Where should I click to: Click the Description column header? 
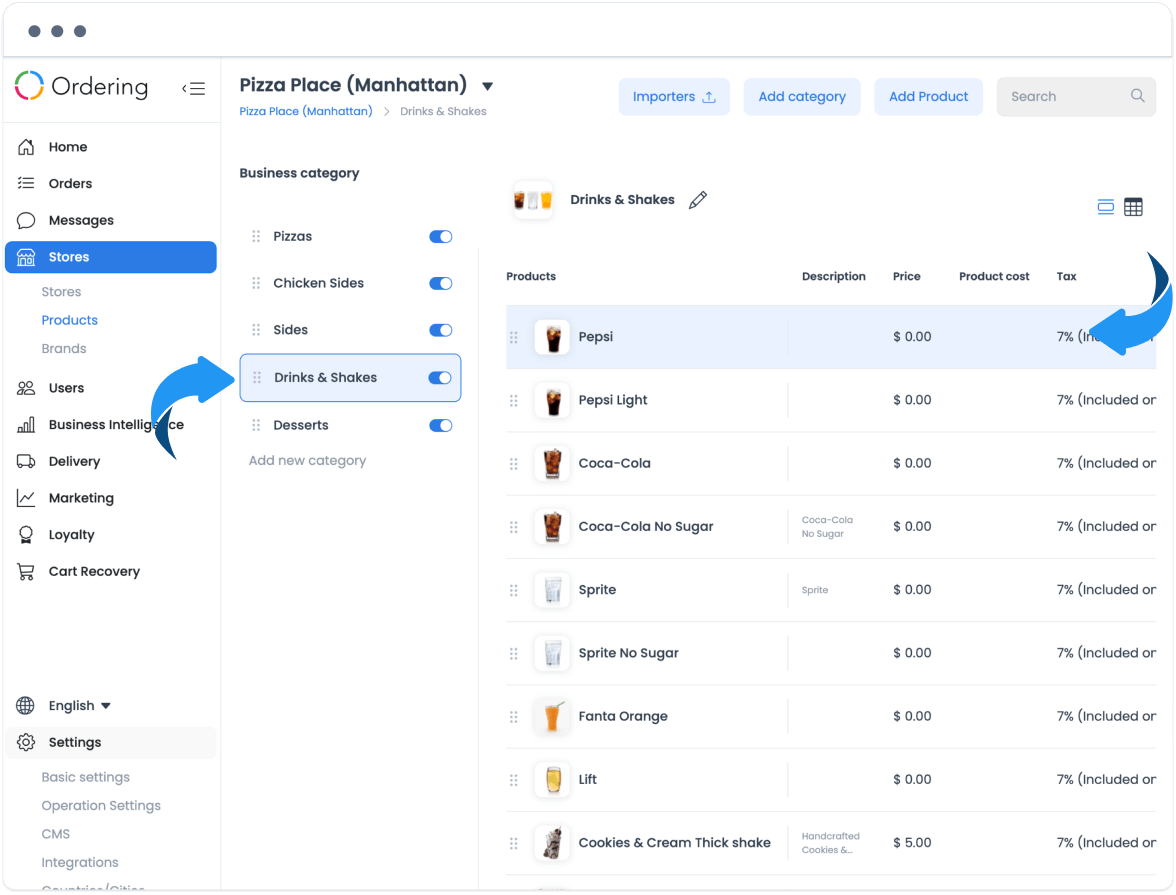point(833,276)
